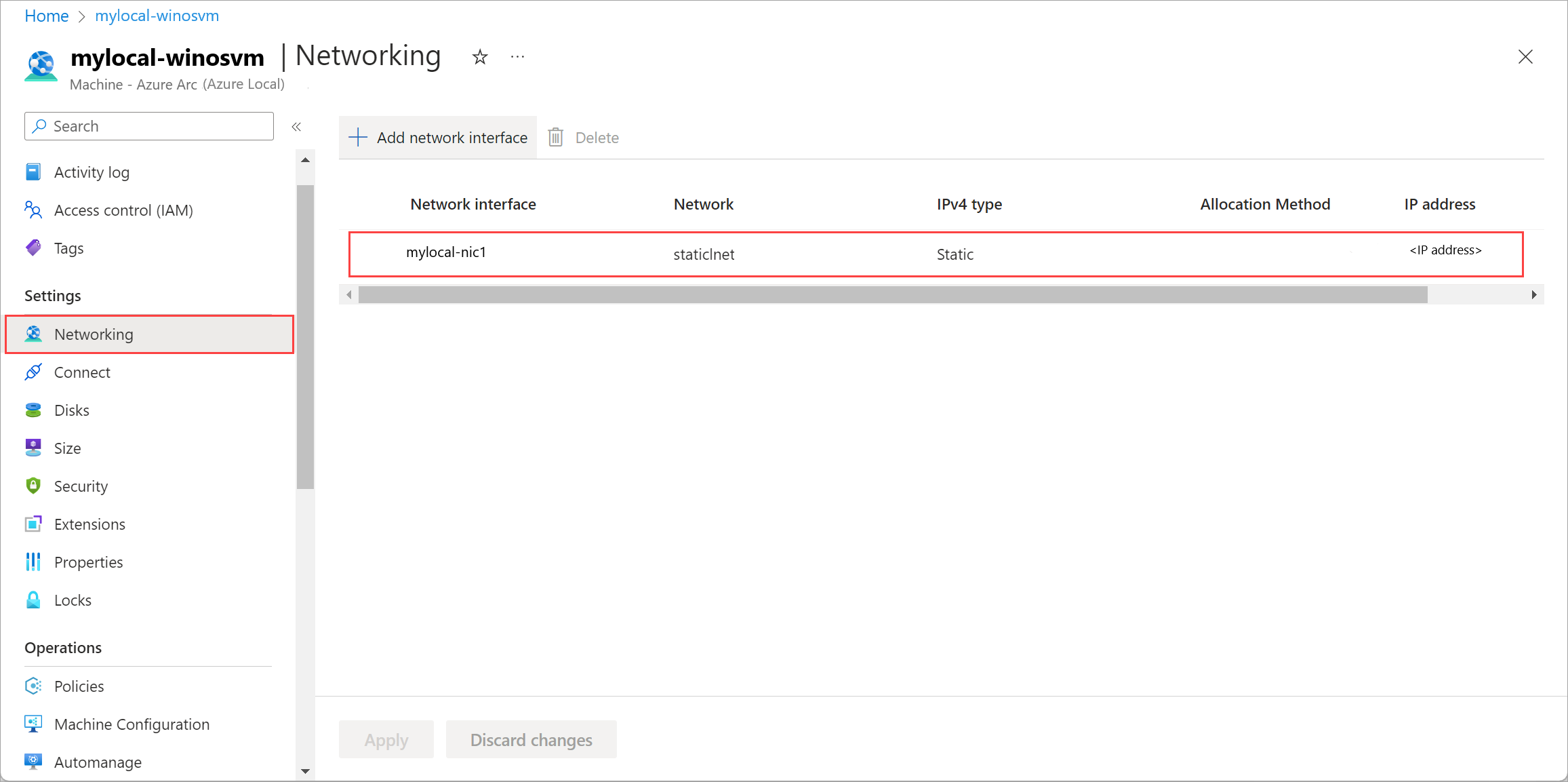Open the Disks settings page
The width and height of the screenshot is (1568, 782).
coord(71,410)
